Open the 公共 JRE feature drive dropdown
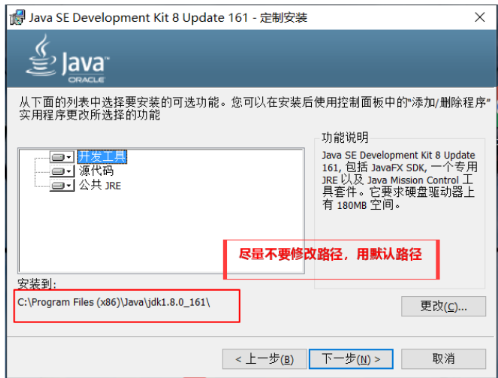Image resolution: width=498 pixels, height=378 pixels. 62,185
